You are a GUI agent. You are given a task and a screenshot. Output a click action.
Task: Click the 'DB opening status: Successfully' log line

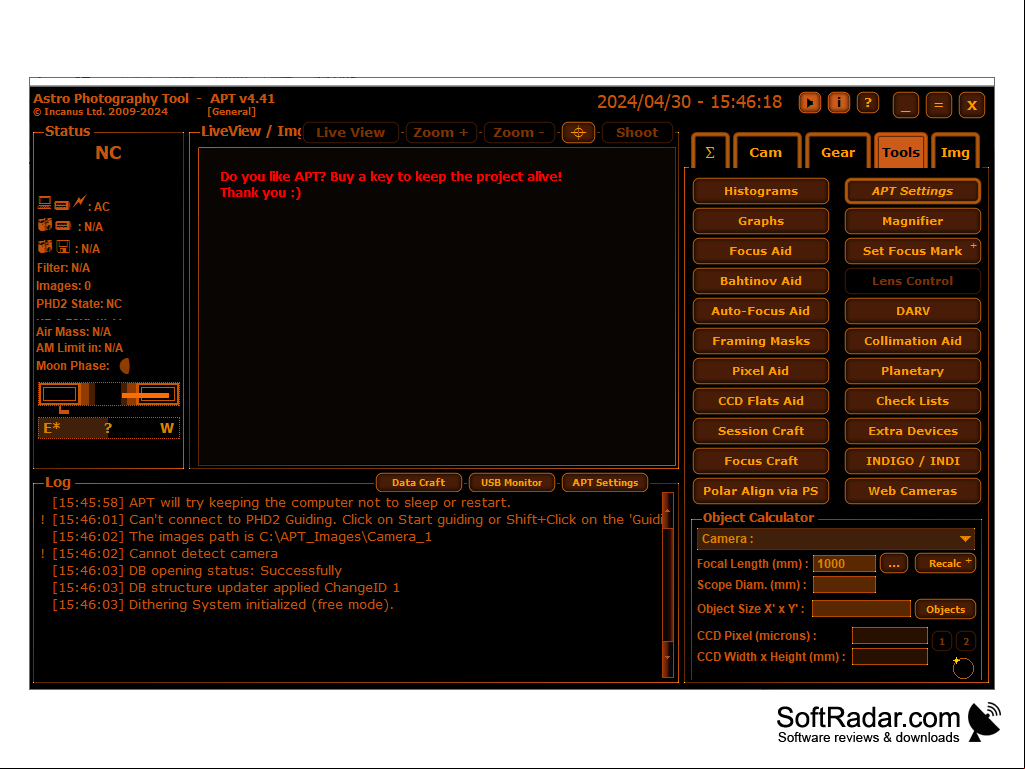click(197, 570)
